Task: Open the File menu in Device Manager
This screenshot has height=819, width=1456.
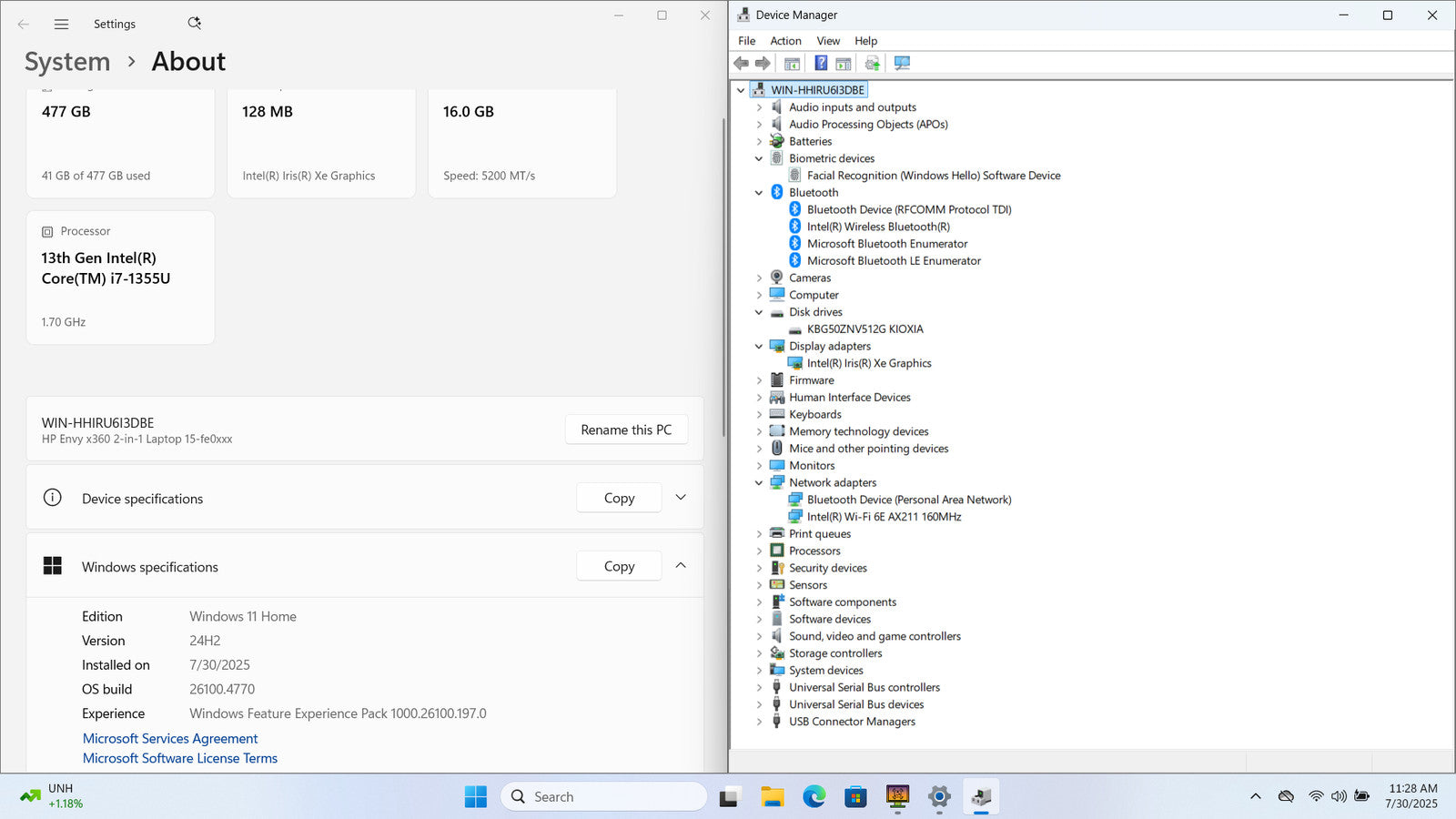Action: pyautogui.click(x=746, y=41)
